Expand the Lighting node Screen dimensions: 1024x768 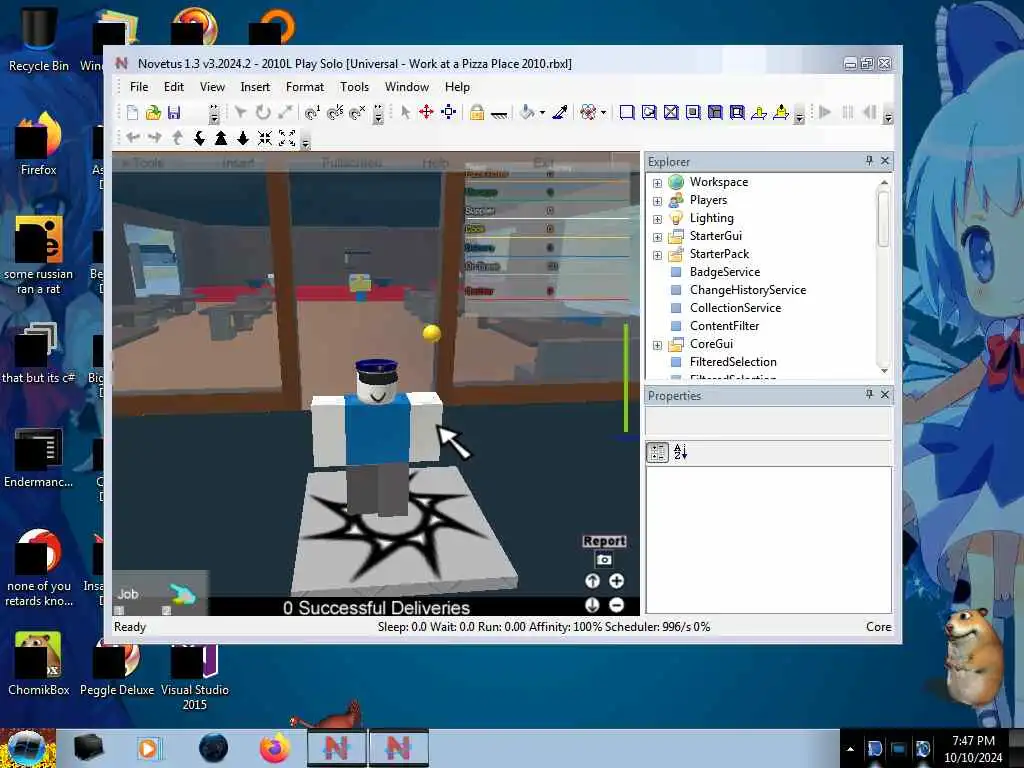[x=658, y=219]
